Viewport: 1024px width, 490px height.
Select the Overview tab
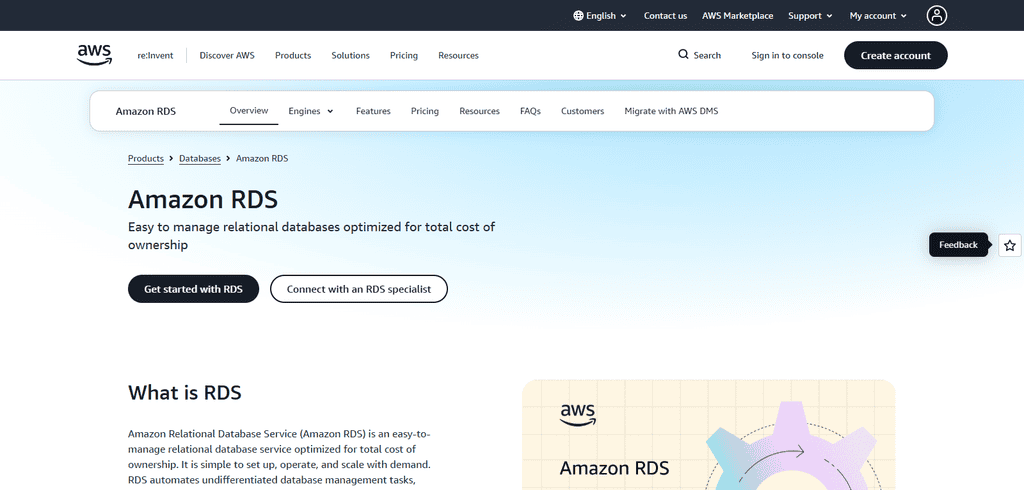coord(249,111)
